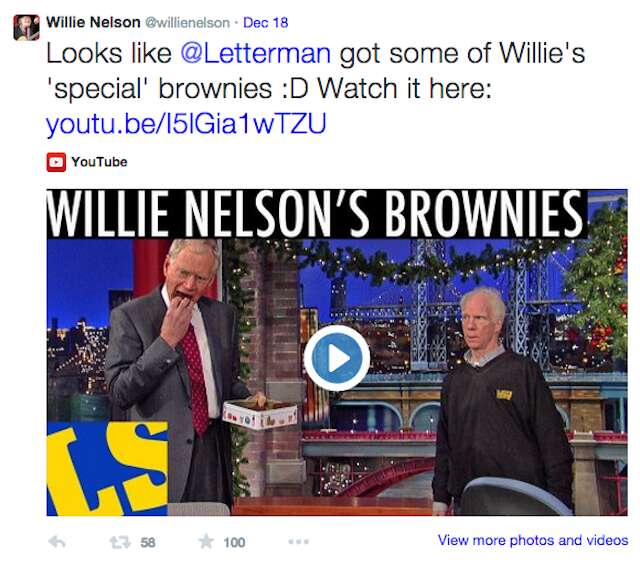Play the Willie Nelson's Brownies video
Viewport: 640px width, 565px height.
(337, 358)
